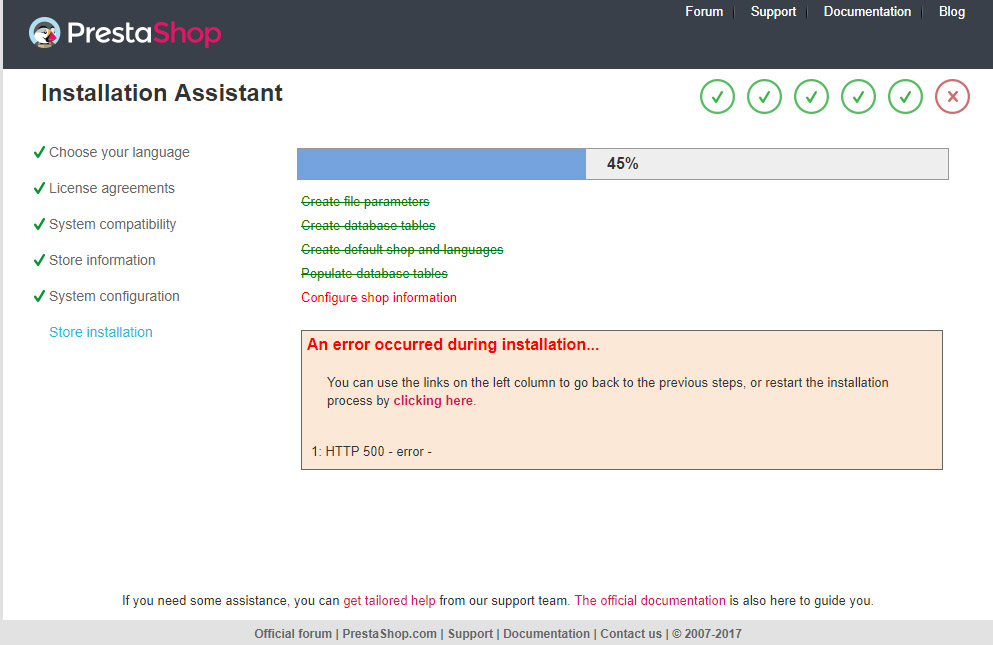Click the PrestaShop wordmark text
Screen dimensions: 993x645
point(144,33)
